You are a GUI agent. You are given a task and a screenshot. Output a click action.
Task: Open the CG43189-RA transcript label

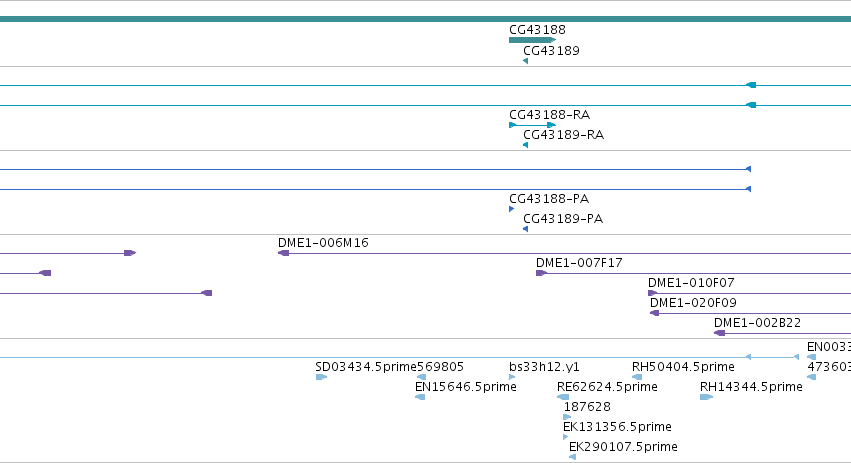[x=563, y=135]
